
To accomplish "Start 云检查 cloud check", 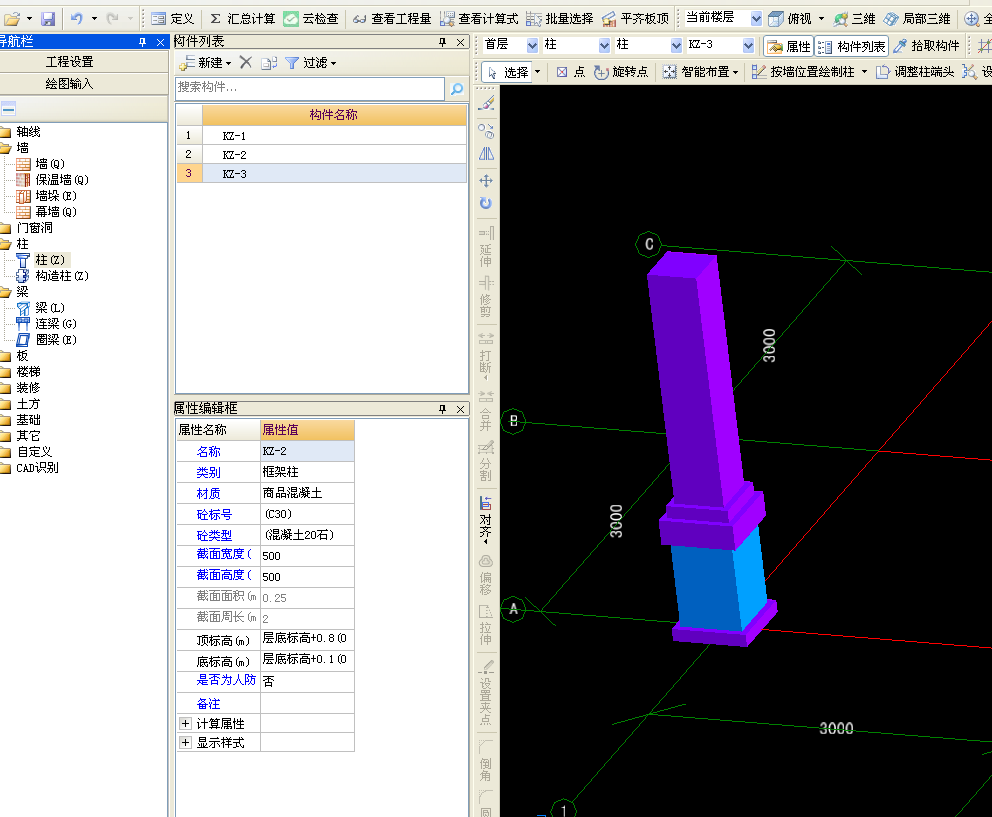I will coord(311,19).
